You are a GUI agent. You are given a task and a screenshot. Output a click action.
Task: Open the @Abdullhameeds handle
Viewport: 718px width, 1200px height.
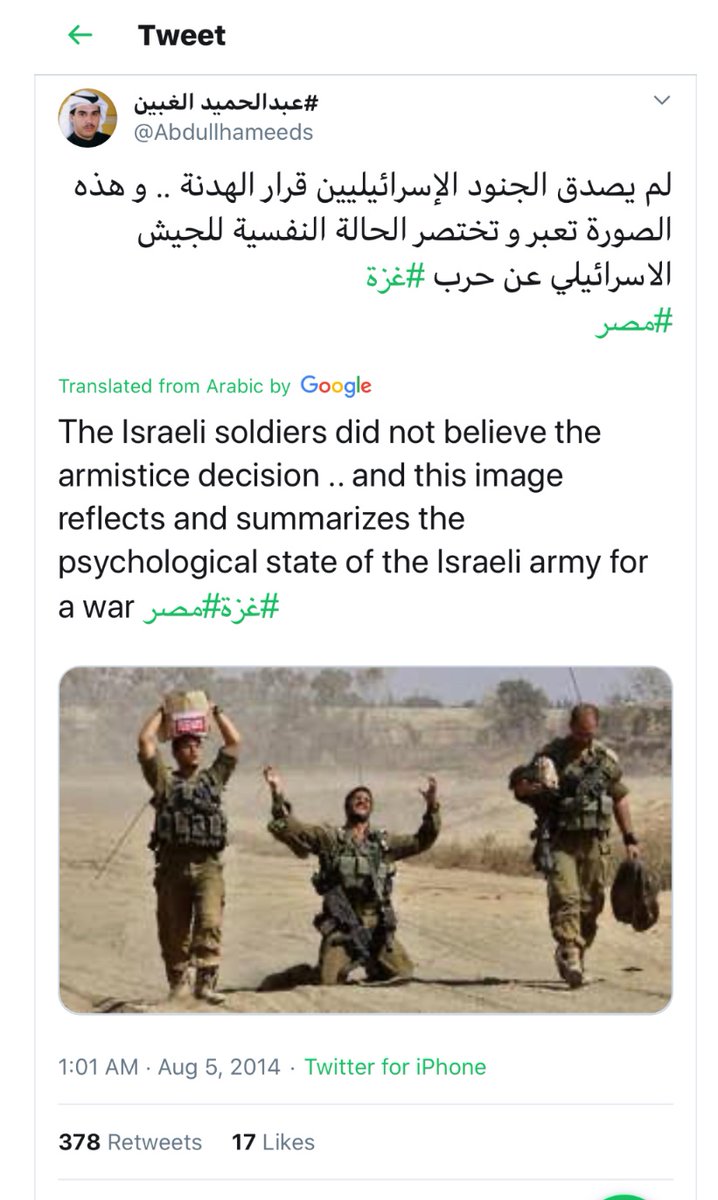(x=221, y=132)
